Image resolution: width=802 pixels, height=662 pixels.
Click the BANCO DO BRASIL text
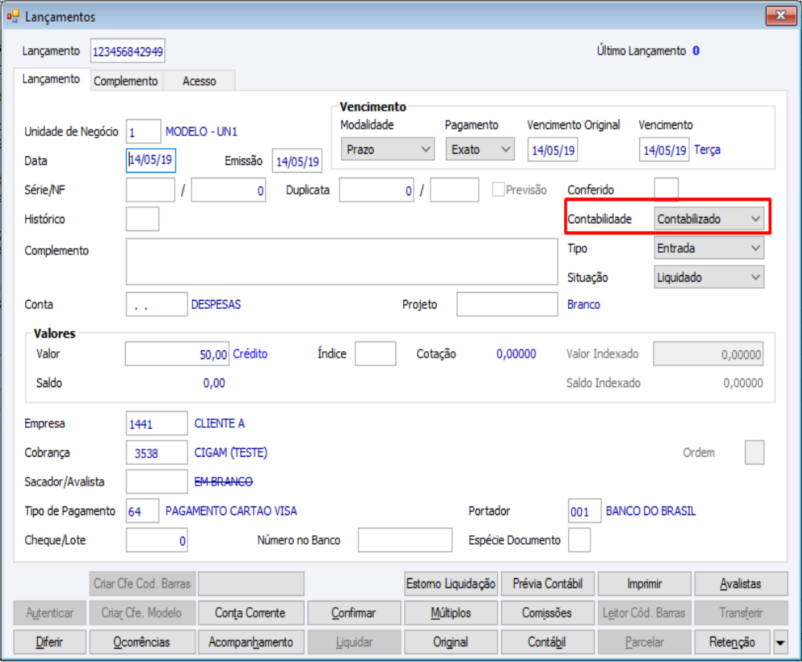tap(651, 511)
